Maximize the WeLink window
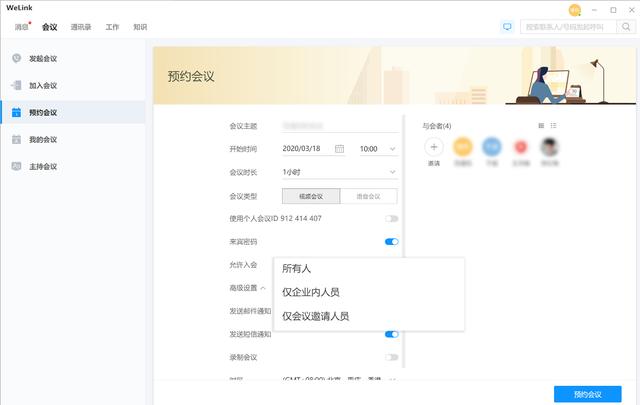The image size is (640, 405). [613, 10]
